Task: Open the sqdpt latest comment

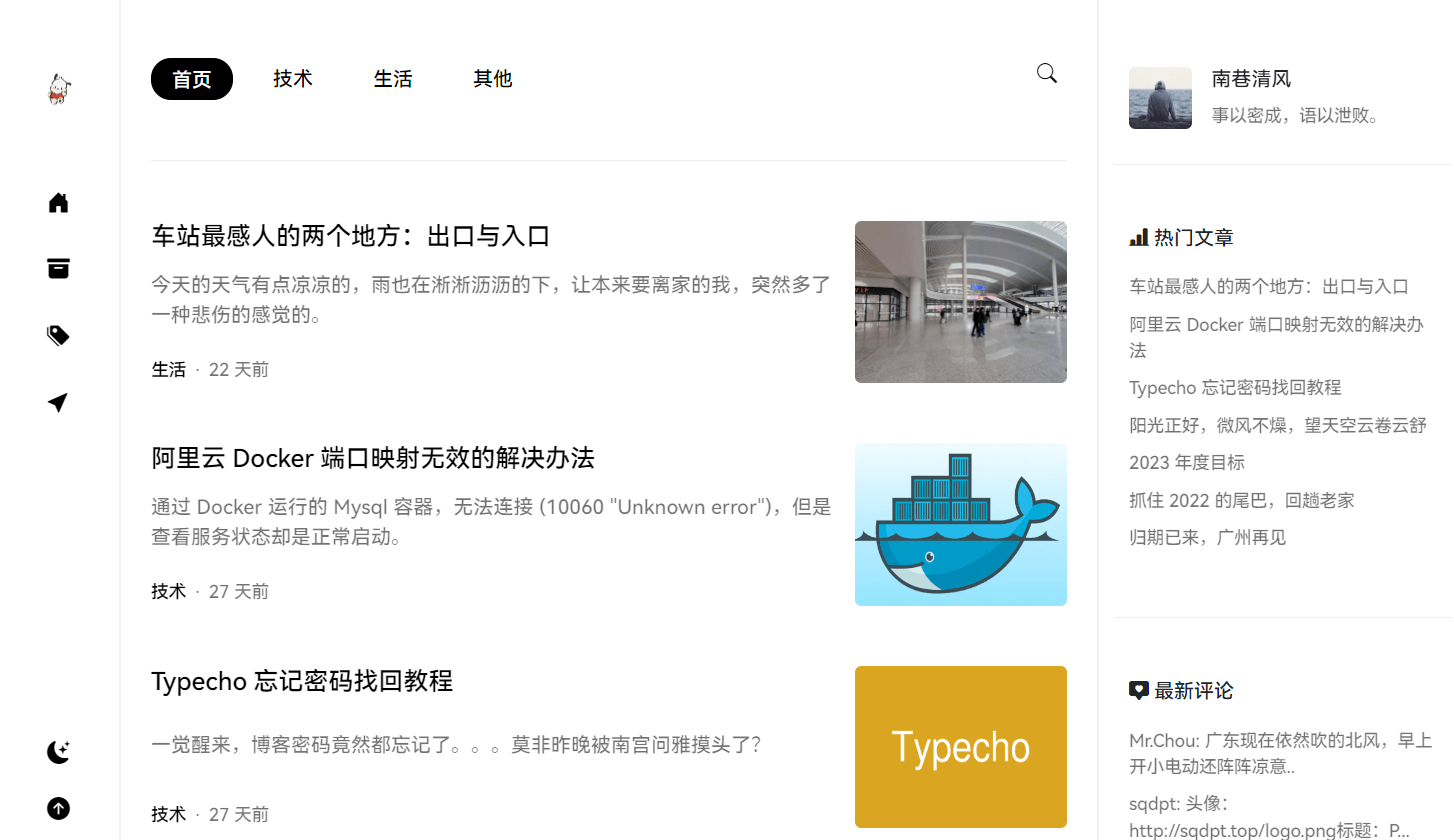Action: pyautogui.click(x=1270, y=816)
